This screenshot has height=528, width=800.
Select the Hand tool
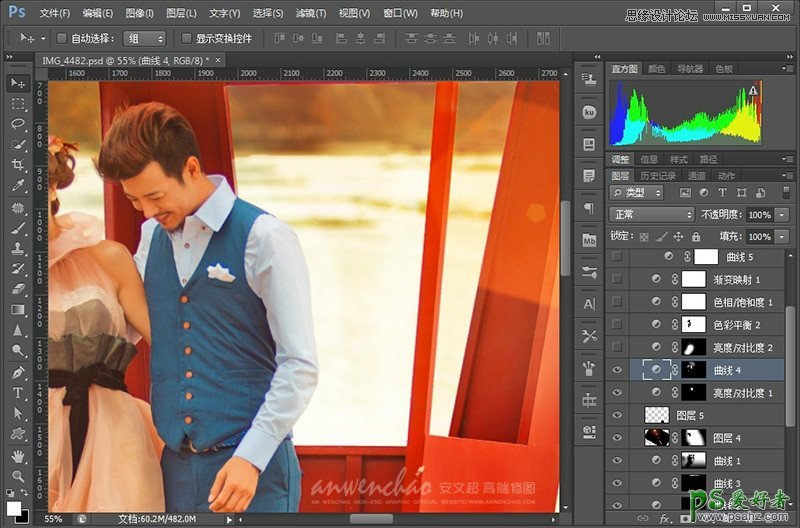tap(18, 455)
